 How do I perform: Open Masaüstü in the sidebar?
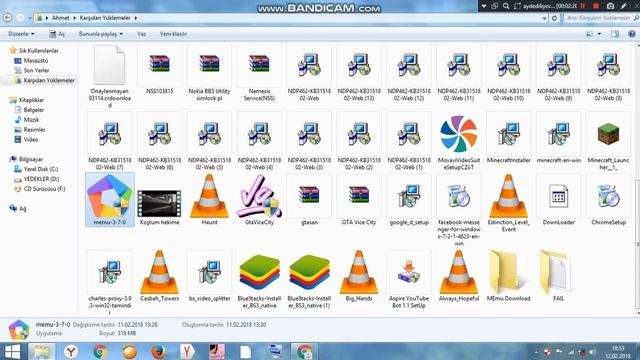[31, 60]
